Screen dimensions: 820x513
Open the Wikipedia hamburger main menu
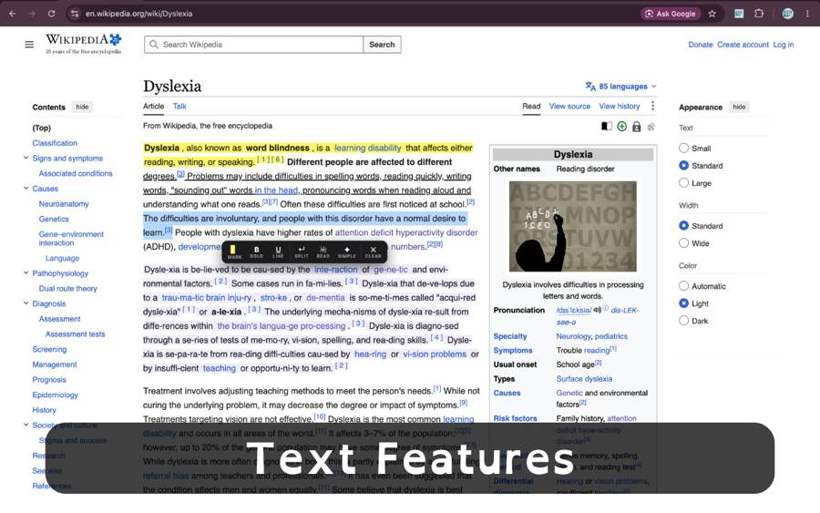29,44
